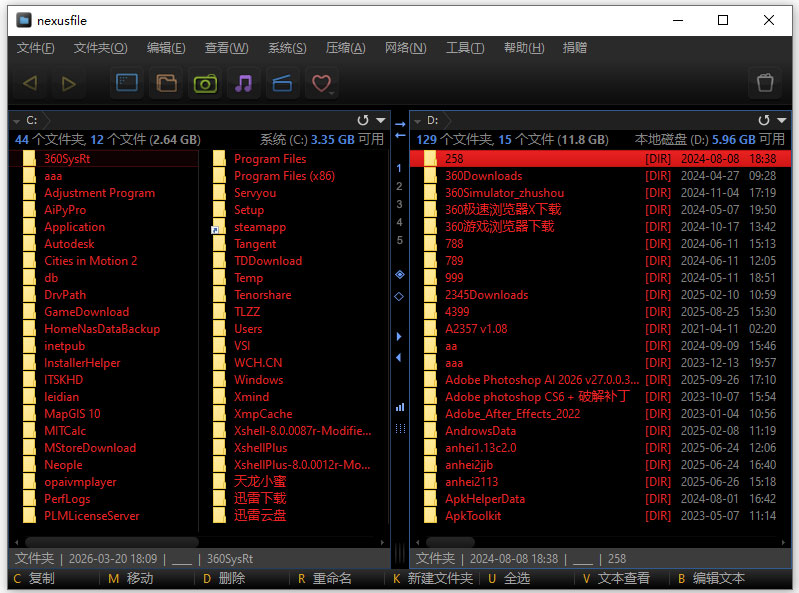Open the video clapperboard toolbar icon

(282, 83)
